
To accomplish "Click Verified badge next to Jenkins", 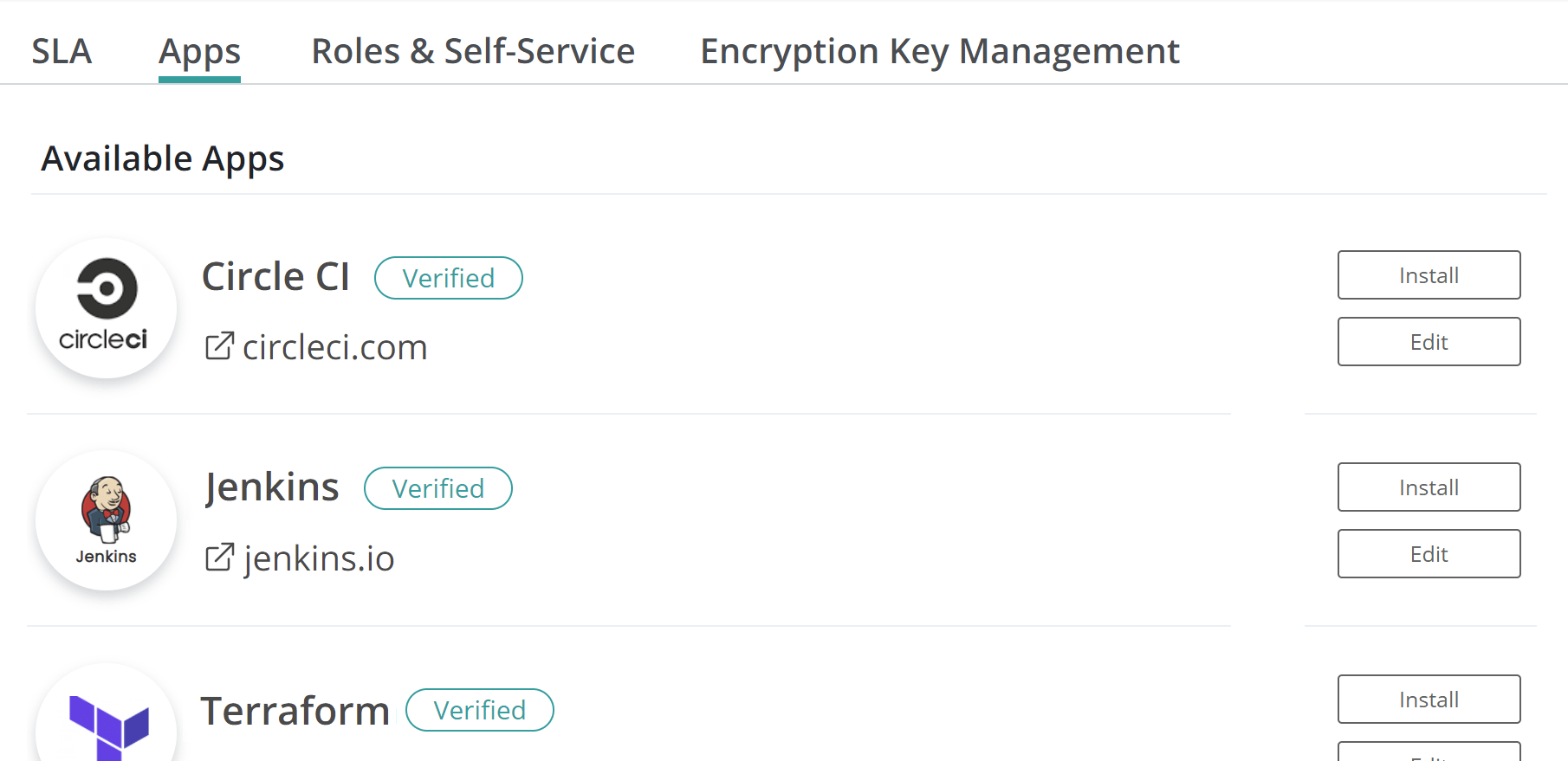I will [x=437, y=488].
